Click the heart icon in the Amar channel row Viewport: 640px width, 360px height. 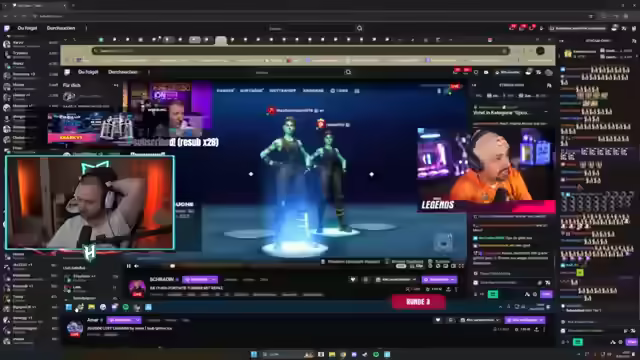tap(438, 320)
